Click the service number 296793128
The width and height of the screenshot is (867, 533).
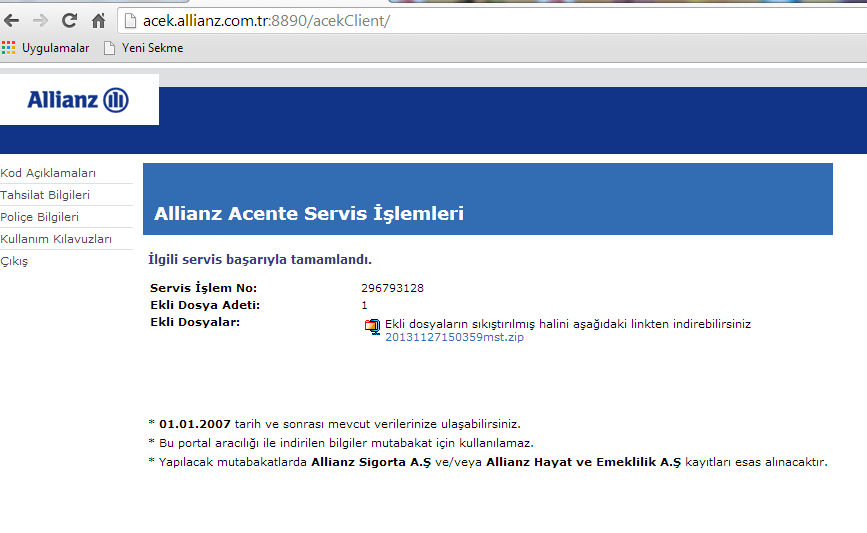click(392, 288)
